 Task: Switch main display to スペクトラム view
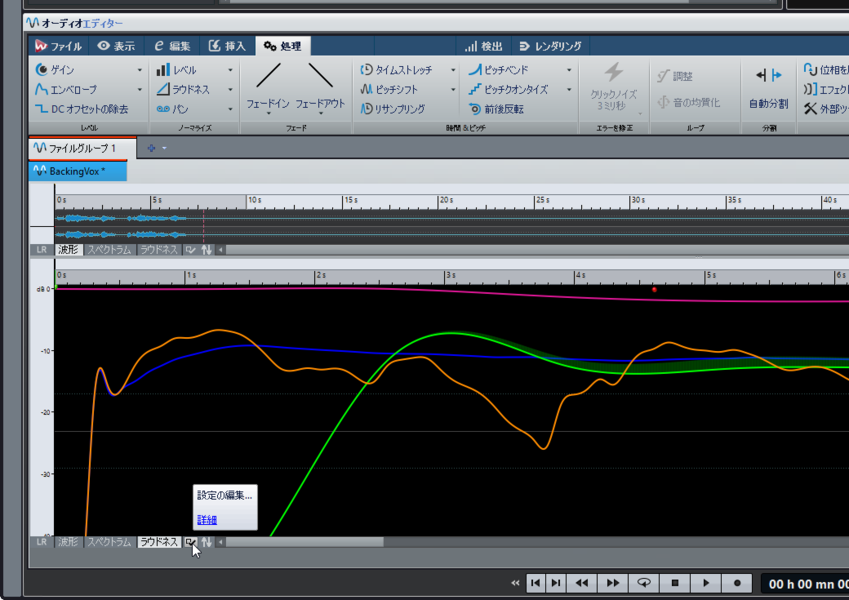click(x=109, y=542)
